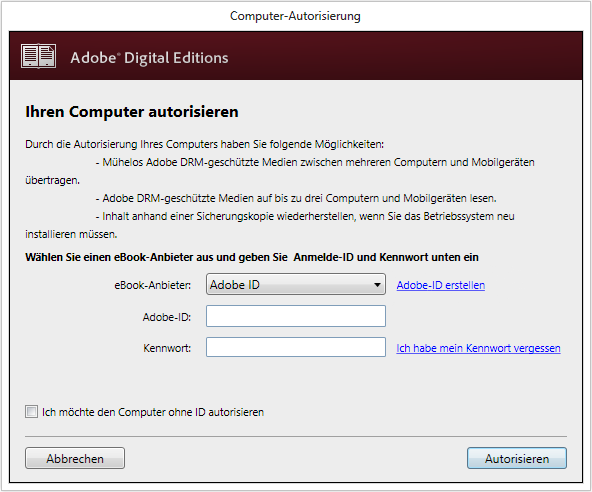Open the eBook-Anbieter combo box showing Adobe ID
This screenshot has height=492, width=592.
(x=296, y=284)
